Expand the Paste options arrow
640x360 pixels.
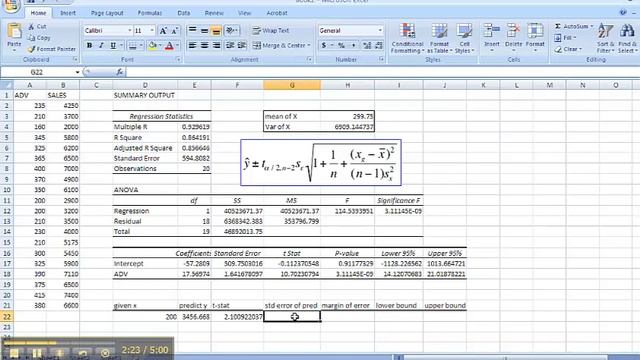click(14, 51)
